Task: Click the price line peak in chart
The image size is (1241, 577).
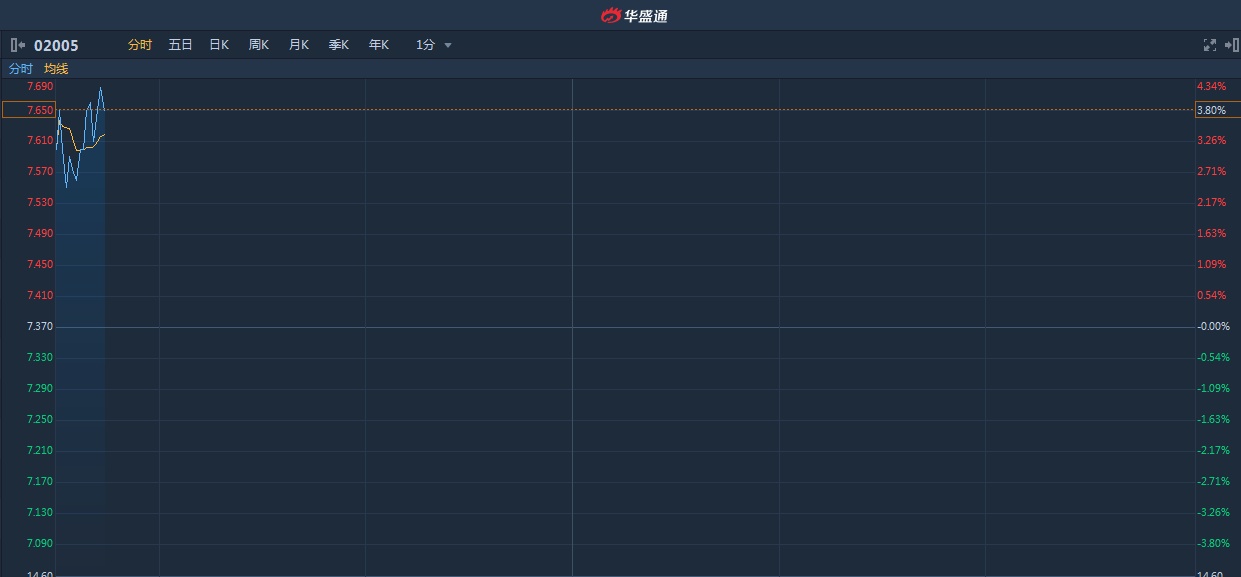Action: tap(100, 89)
